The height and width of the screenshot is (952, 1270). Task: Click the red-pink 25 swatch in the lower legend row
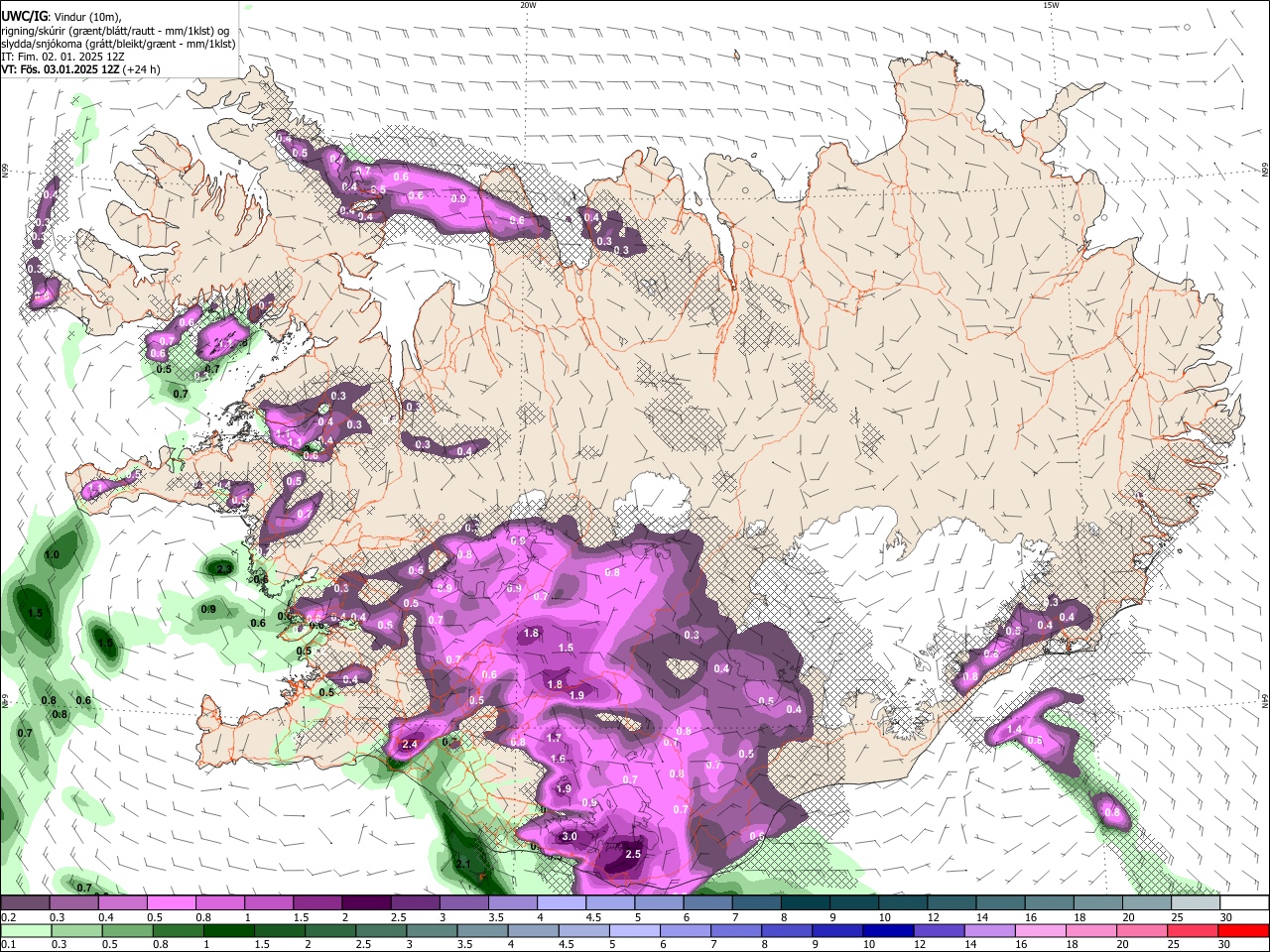point(1195,931)
